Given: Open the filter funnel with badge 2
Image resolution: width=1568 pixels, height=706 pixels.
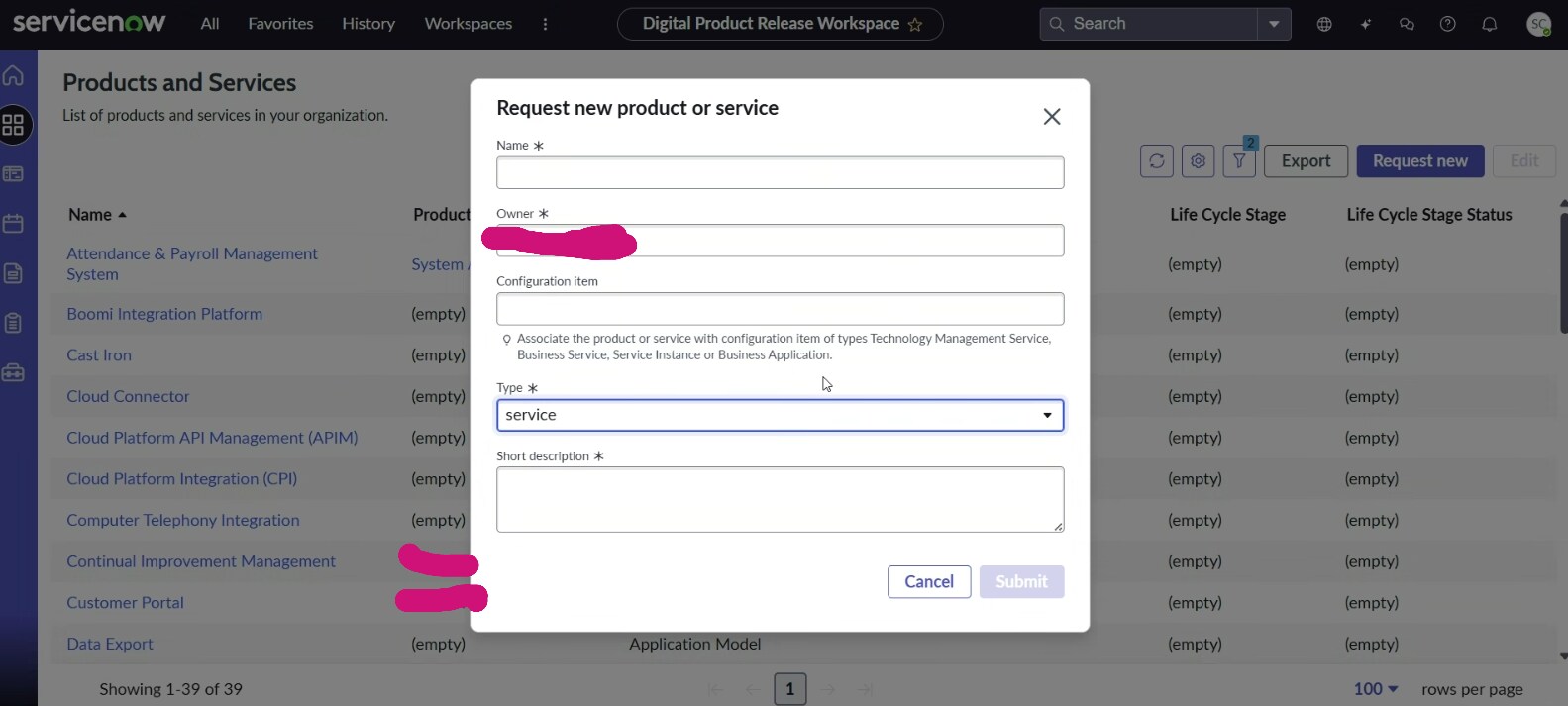Looking at the screenshot, I should (x=1239, y=160).
